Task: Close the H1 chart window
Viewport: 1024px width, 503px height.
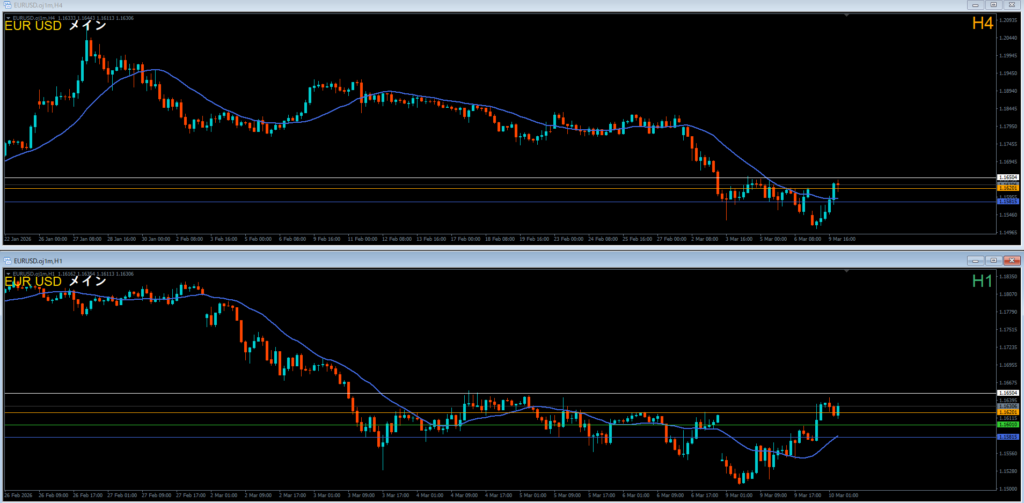Action: pyautogui.click(x=1010, y=260)
